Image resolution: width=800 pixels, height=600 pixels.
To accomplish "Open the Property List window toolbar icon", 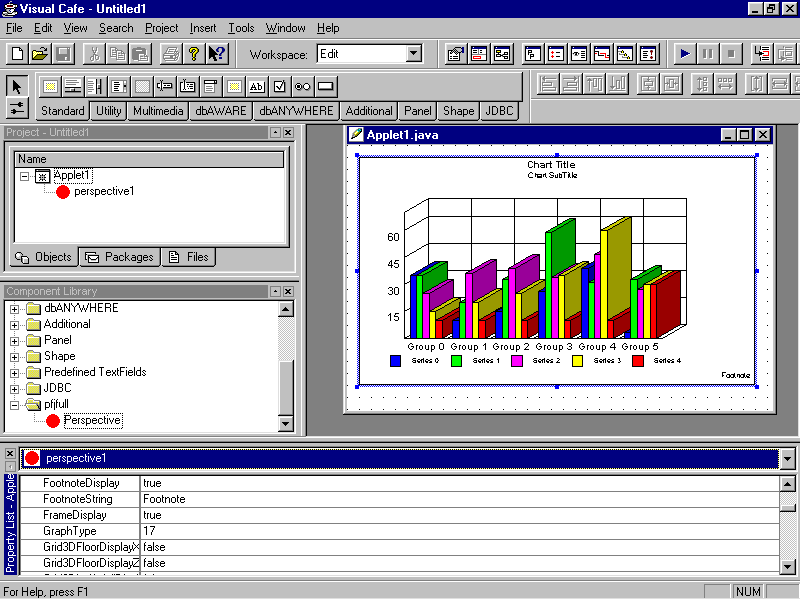I will tap(455, 54).
